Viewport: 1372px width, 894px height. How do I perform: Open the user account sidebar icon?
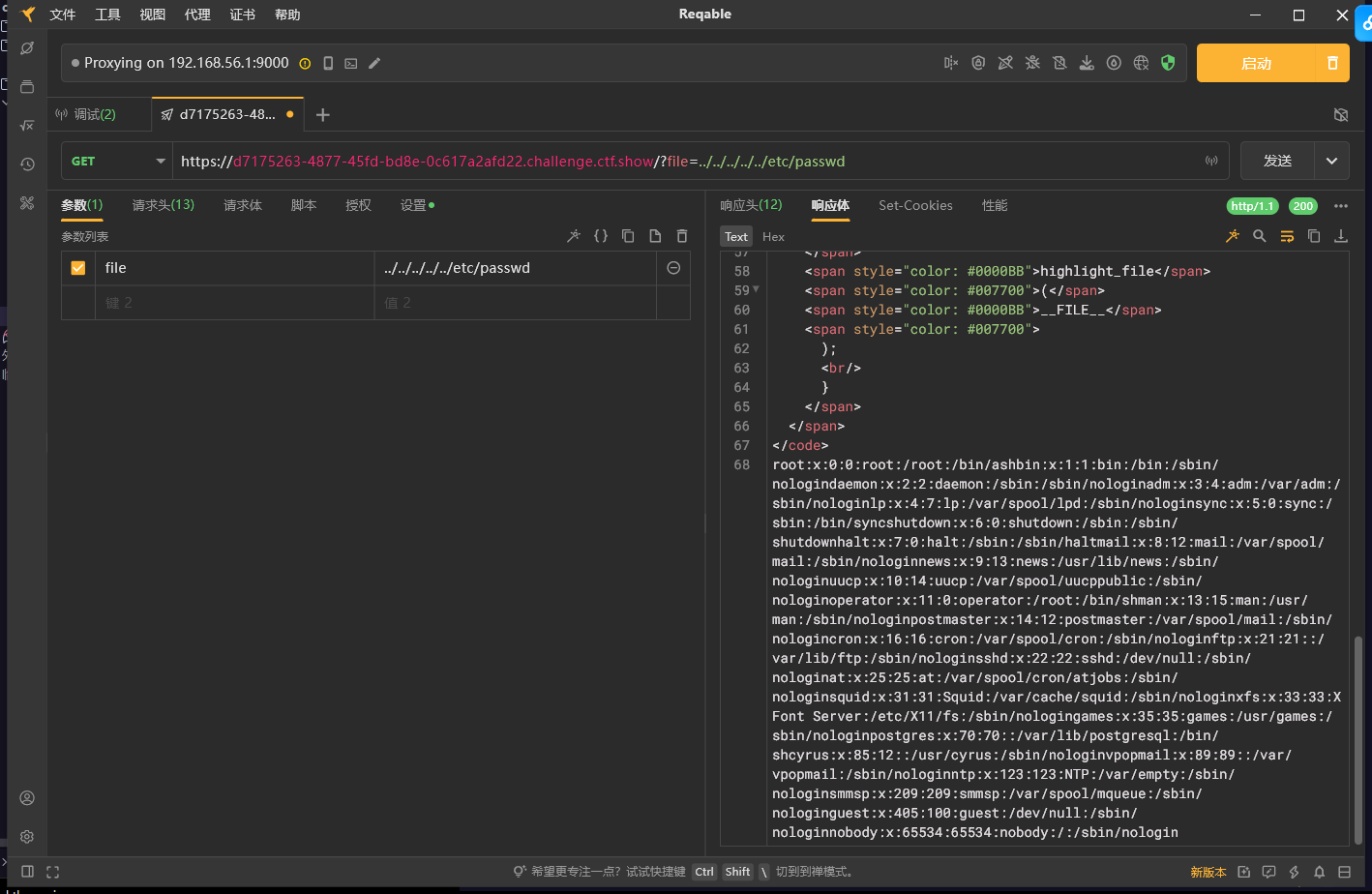click(27, 798)
